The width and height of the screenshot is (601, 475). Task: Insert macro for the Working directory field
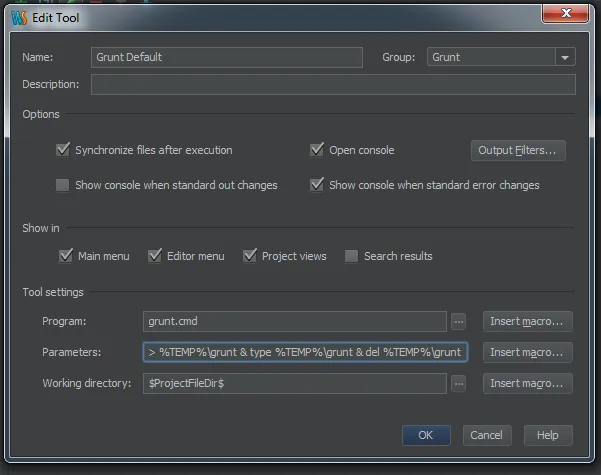pos(527,383)
